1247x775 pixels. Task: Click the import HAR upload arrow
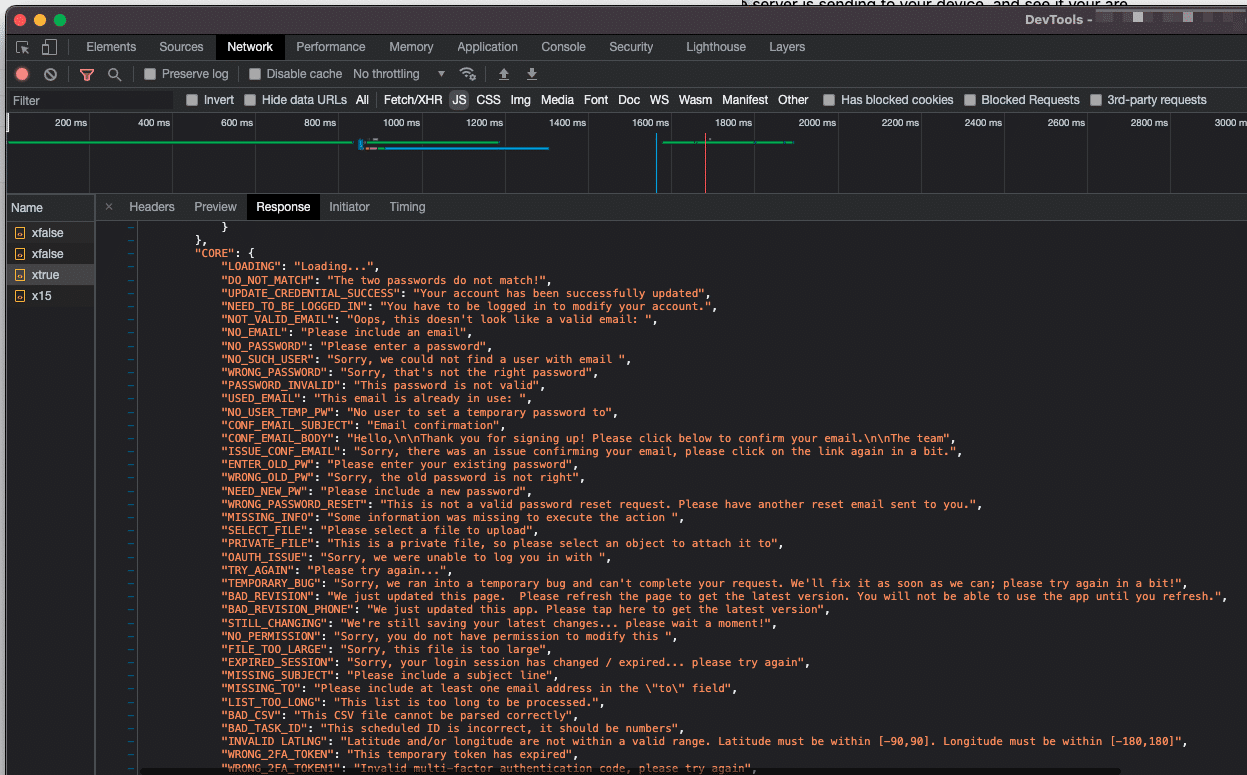point(504,74)
